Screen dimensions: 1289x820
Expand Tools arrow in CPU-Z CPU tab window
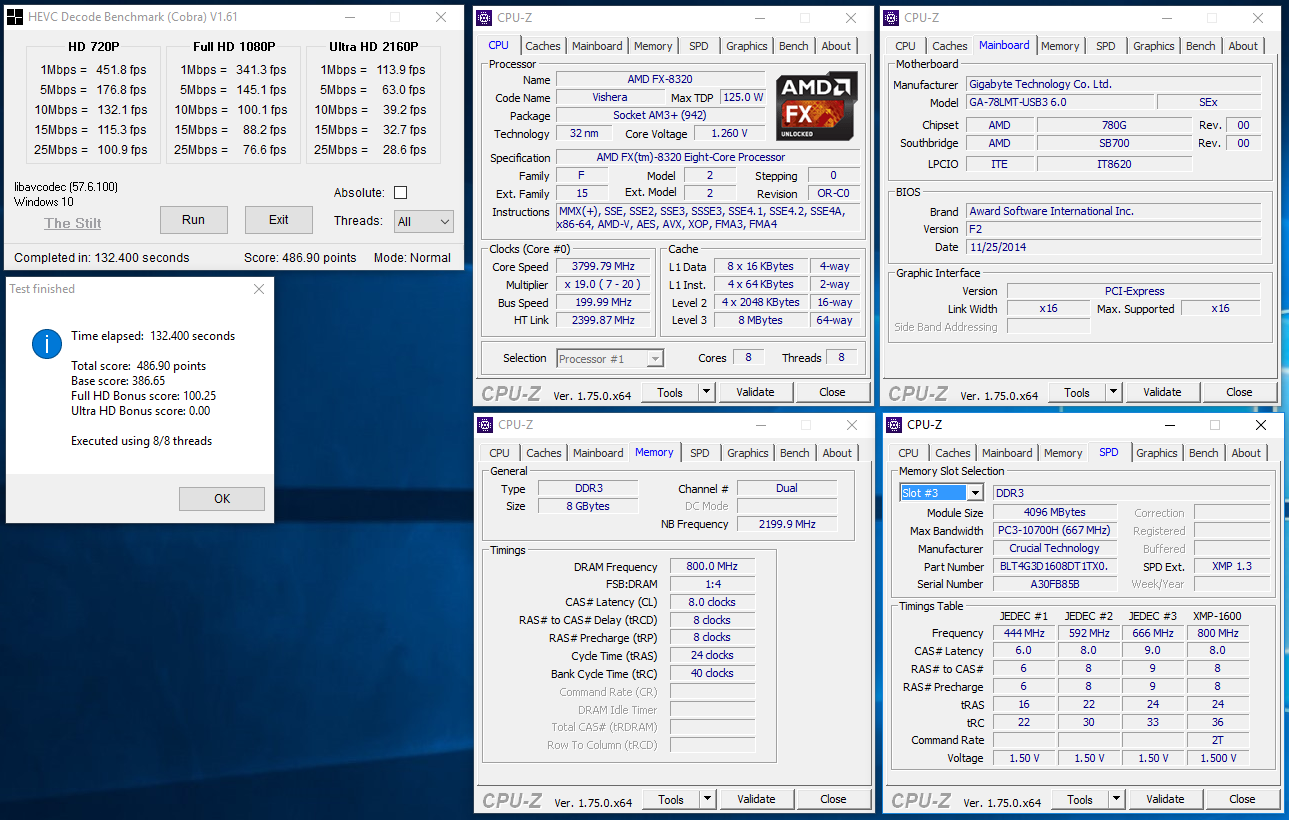tap(706, 392)
